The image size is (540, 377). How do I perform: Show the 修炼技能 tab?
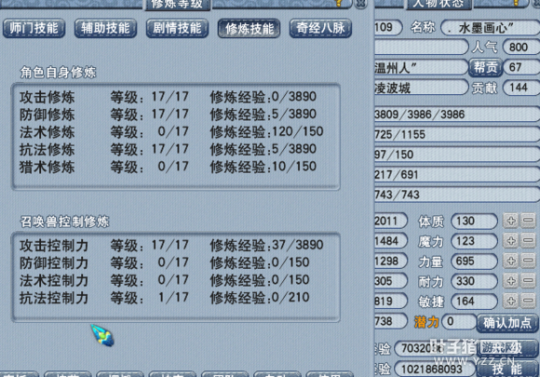[249, 28]
